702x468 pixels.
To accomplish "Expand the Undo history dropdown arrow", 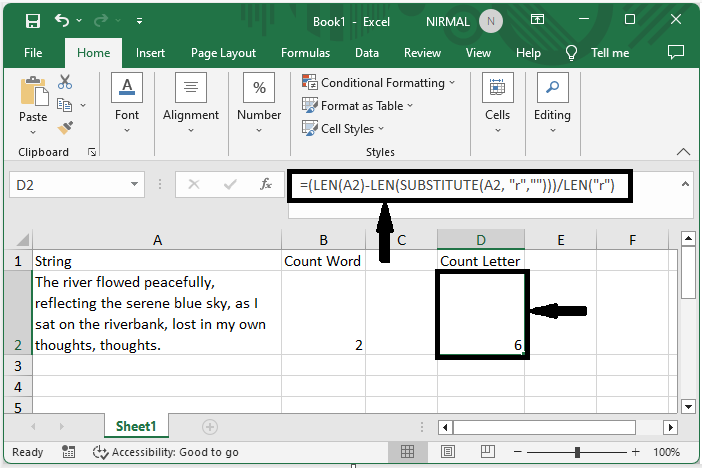I will click(79, 21).
